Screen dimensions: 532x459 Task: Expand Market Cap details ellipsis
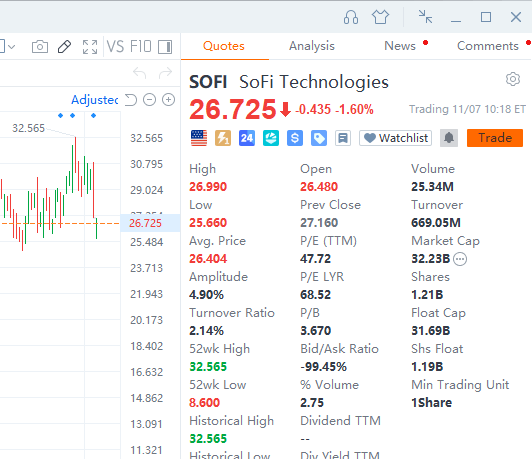click(x=460, y=259)
